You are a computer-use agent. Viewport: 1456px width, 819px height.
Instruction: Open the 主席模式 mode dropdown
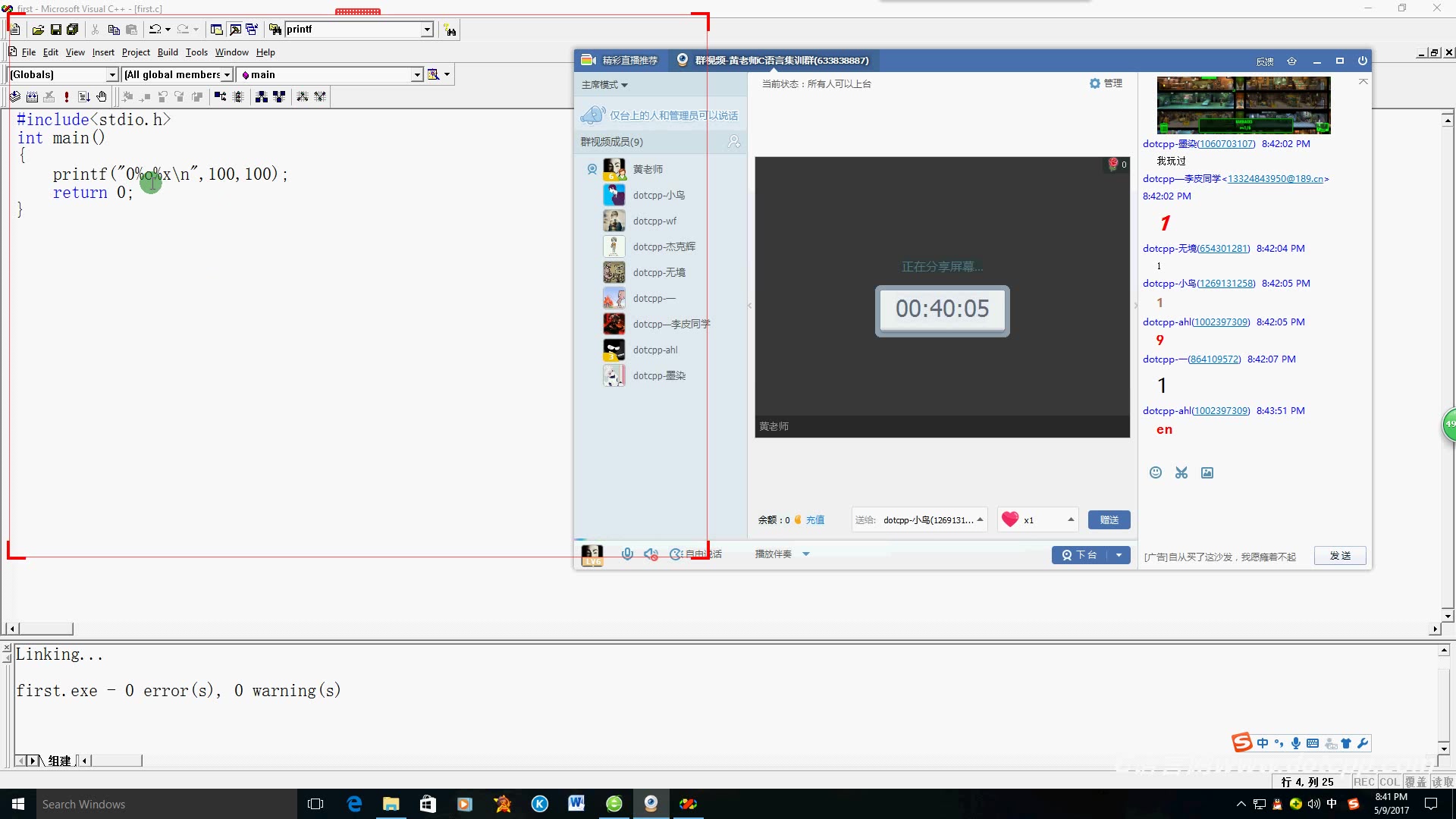pos(604,85)
